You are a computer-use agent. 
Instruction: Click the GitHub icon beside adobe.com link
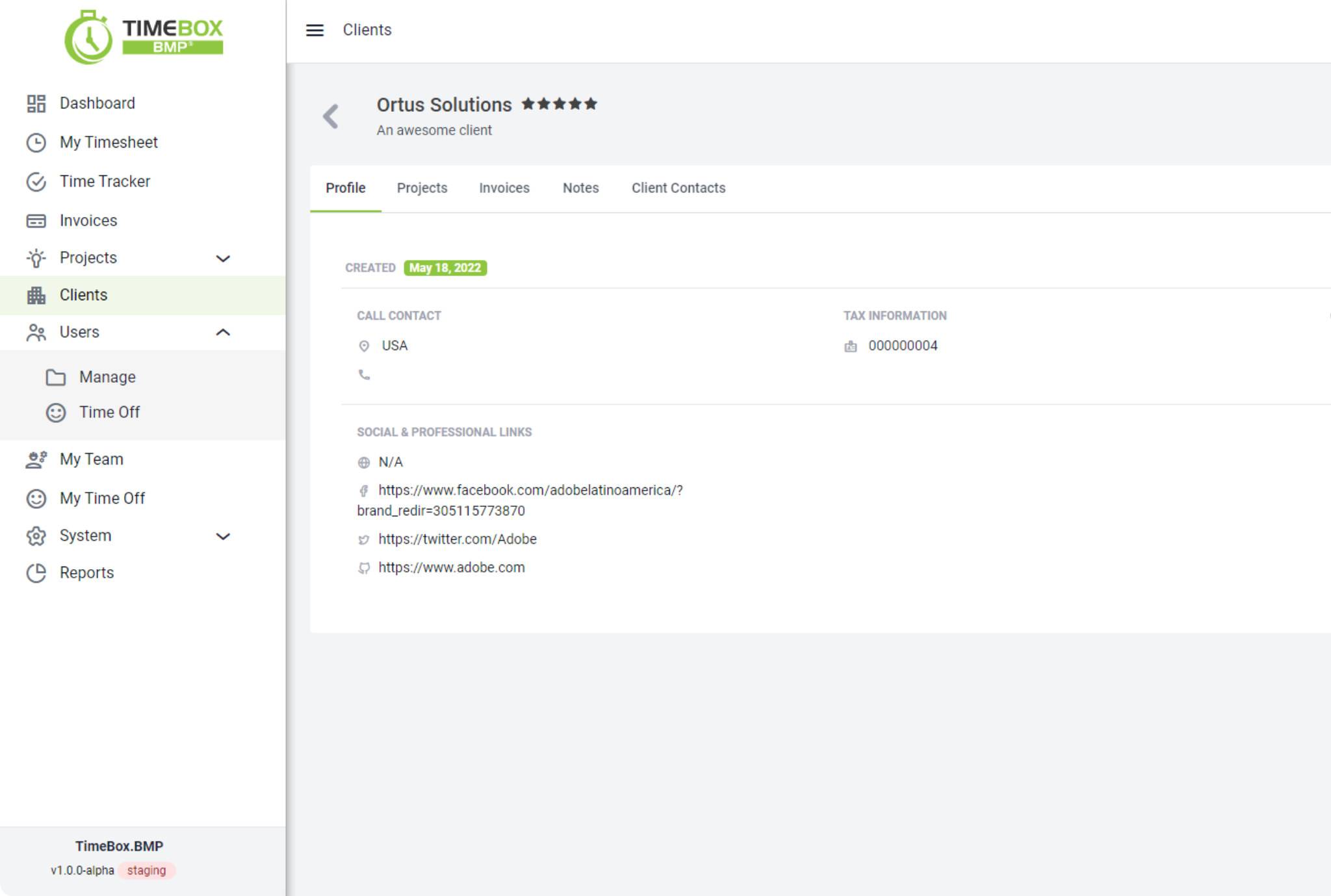pos(364,568)
